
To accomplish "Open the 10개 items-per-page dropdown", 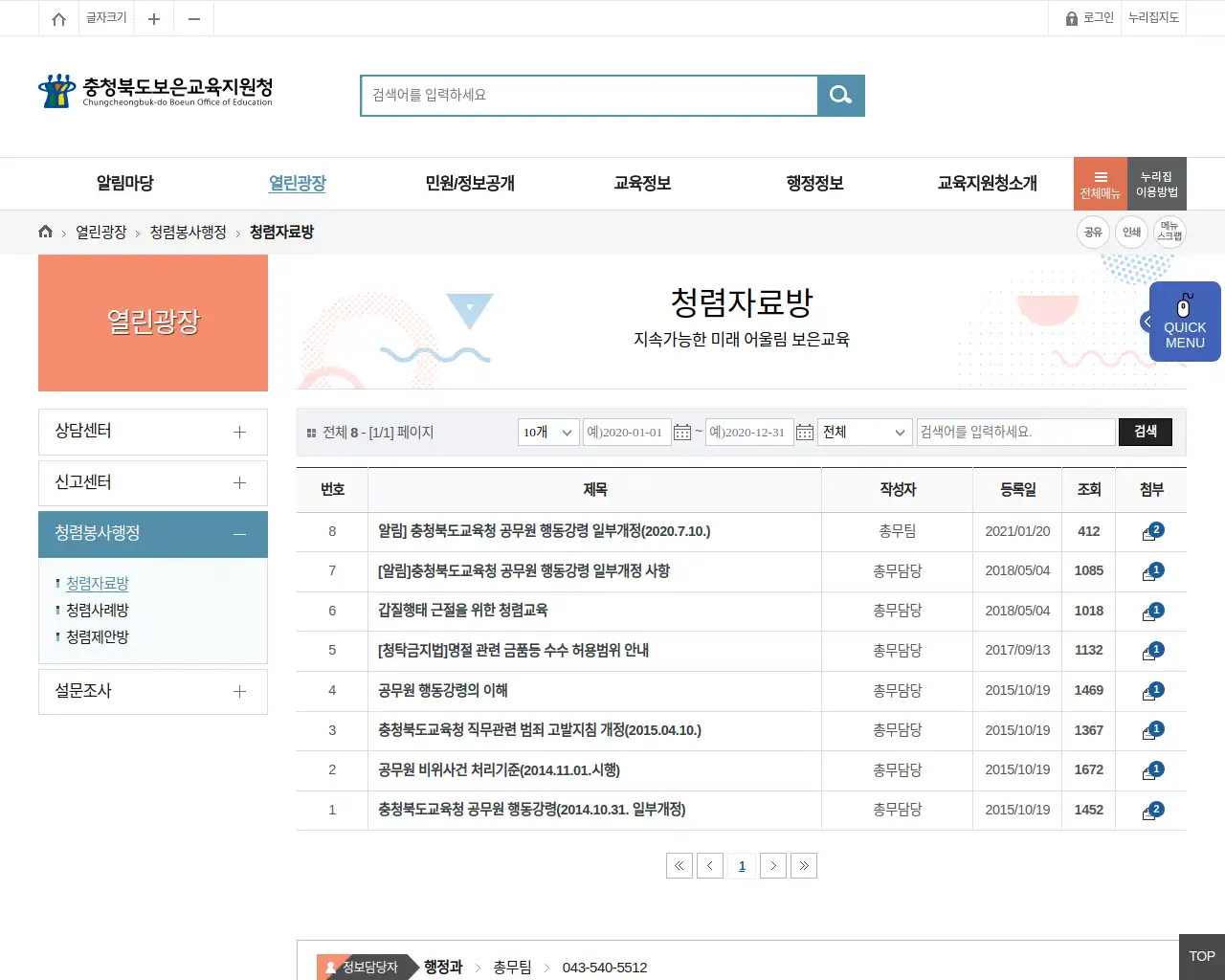I will tap(548, 433).
